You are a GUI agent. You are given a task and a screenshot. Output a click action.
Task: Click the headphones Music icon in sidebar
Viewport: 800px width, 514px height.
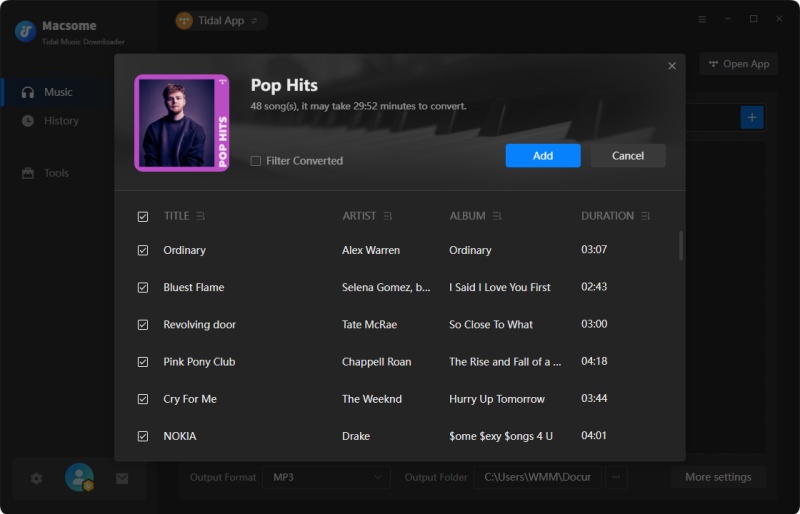[28, 92]
